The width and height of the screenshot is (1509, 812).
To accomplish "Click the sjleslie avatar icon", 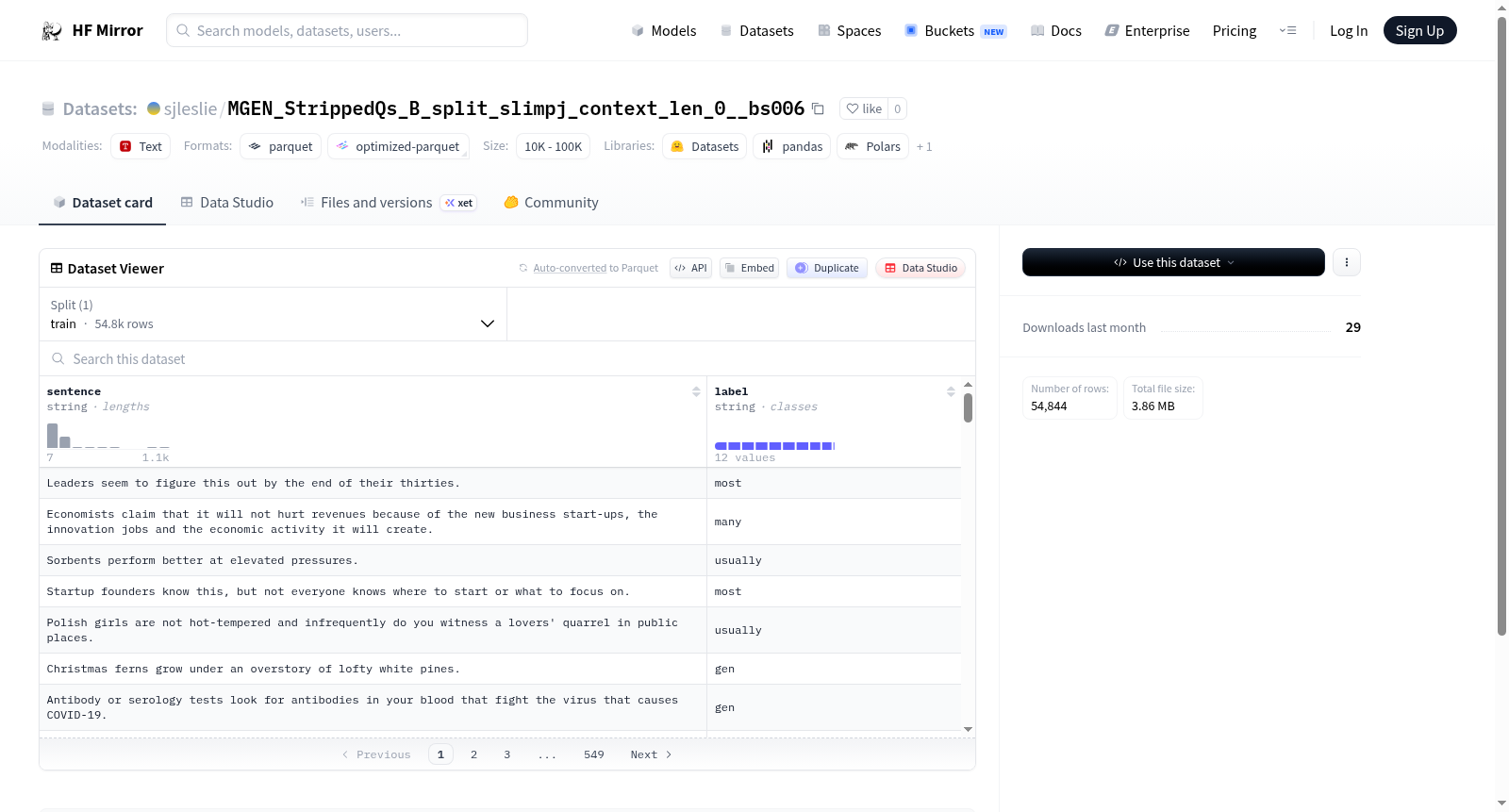I will point(154,108).
